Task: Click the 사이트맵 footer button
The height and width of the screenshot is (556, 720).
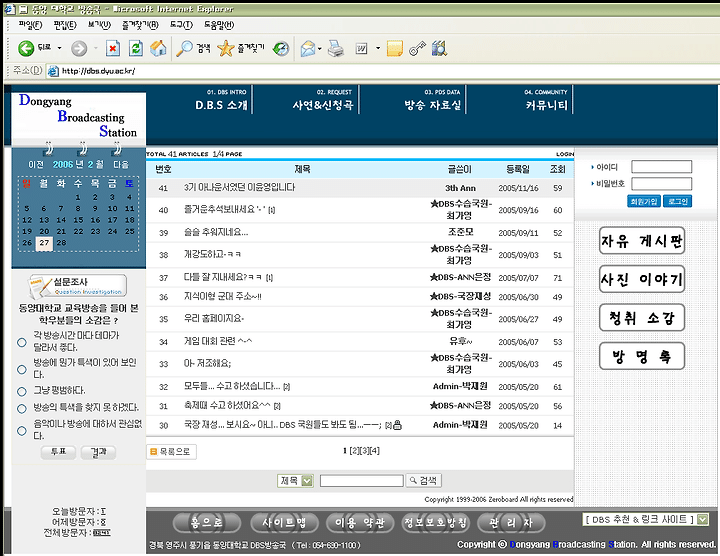Action: 284,522
